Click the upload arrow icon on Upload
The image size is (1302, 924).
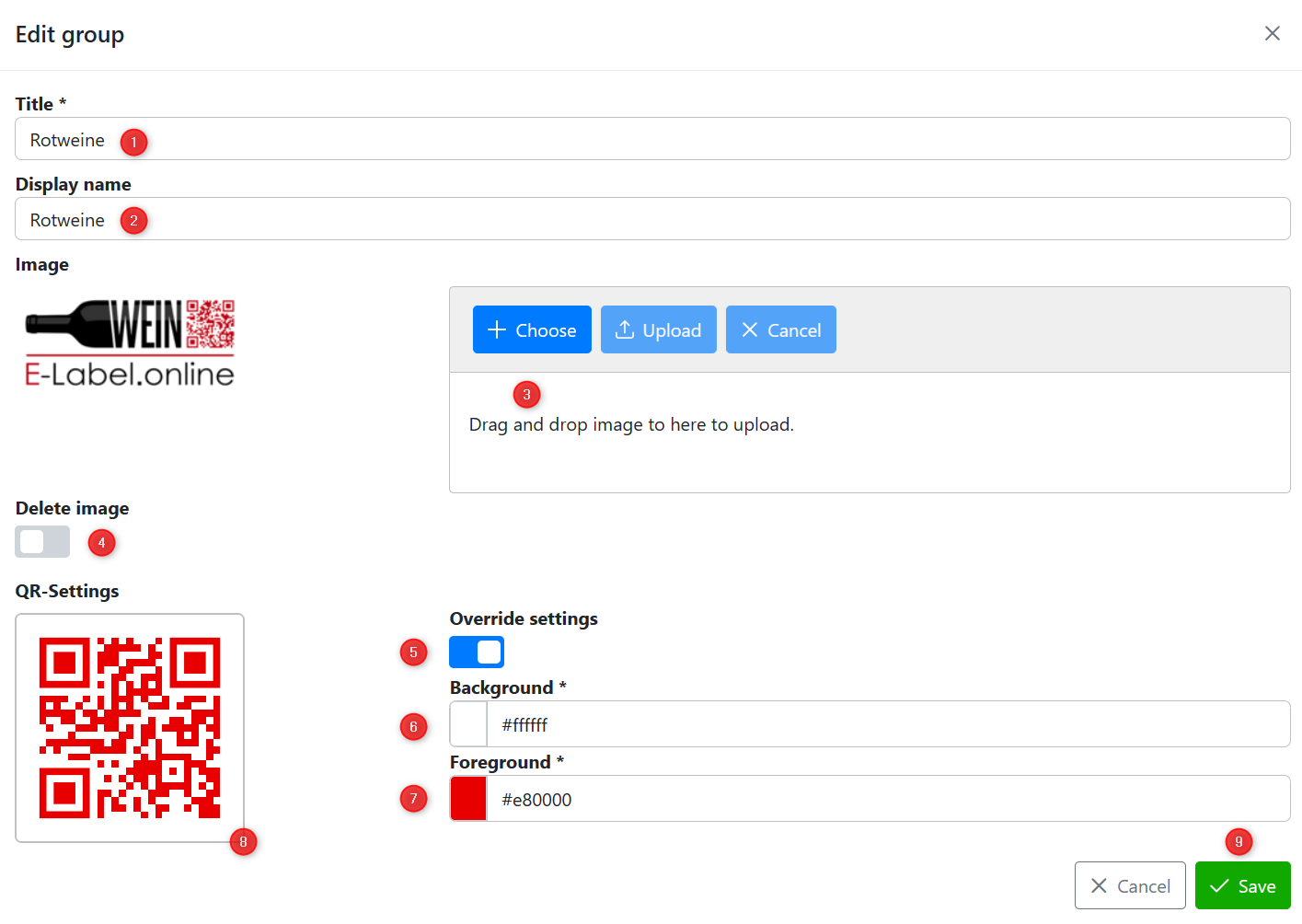click(625, 329)
